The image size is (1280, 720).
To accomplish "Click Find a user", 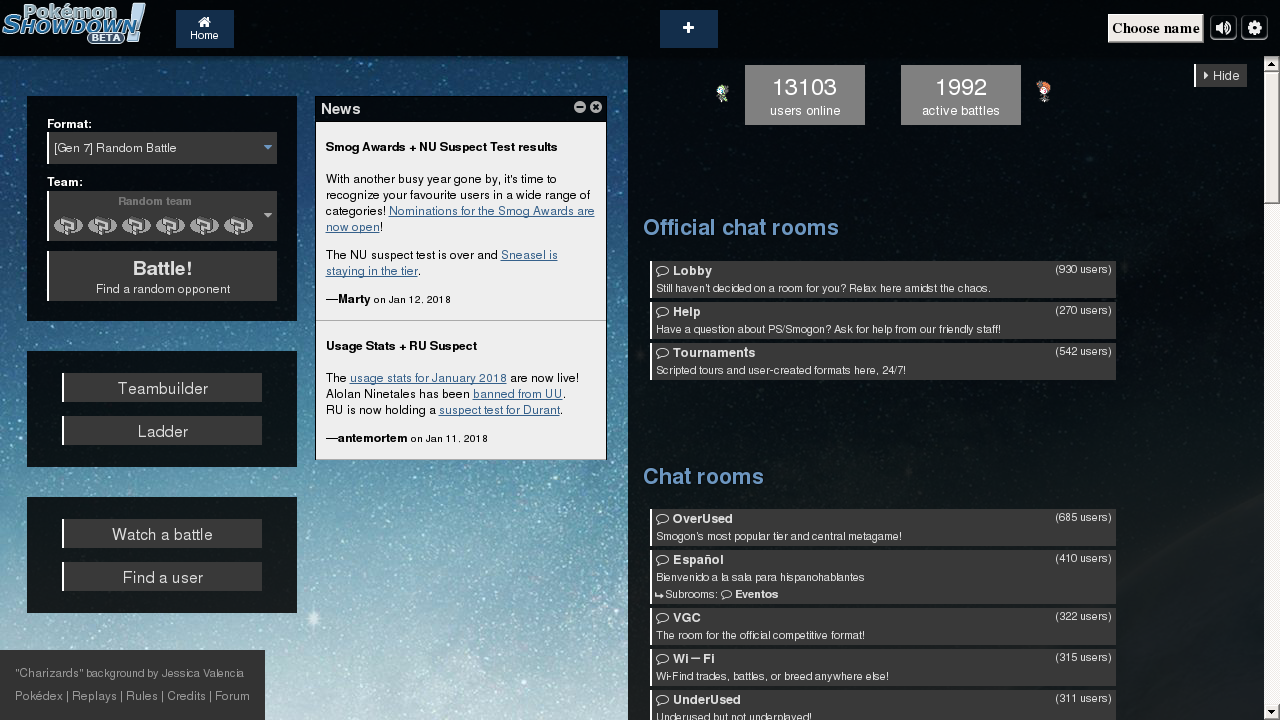I will point(162,577).
